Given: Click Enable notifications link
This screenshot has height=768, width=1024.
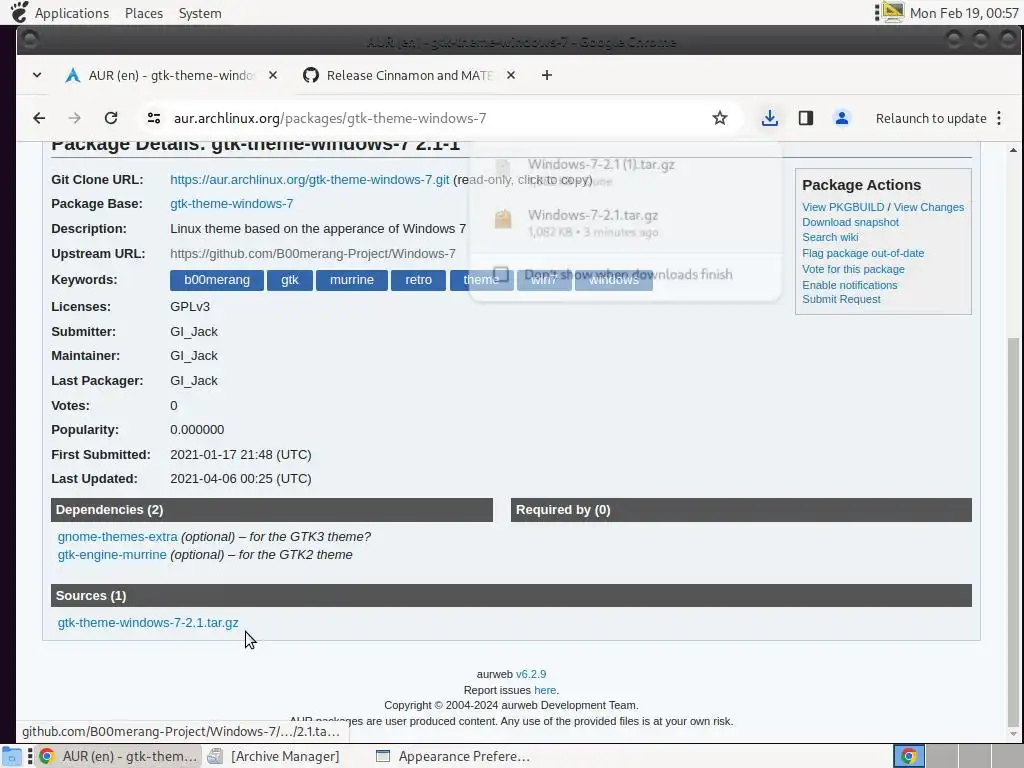Looking at the screenshot, I should [x=850, y=285].
